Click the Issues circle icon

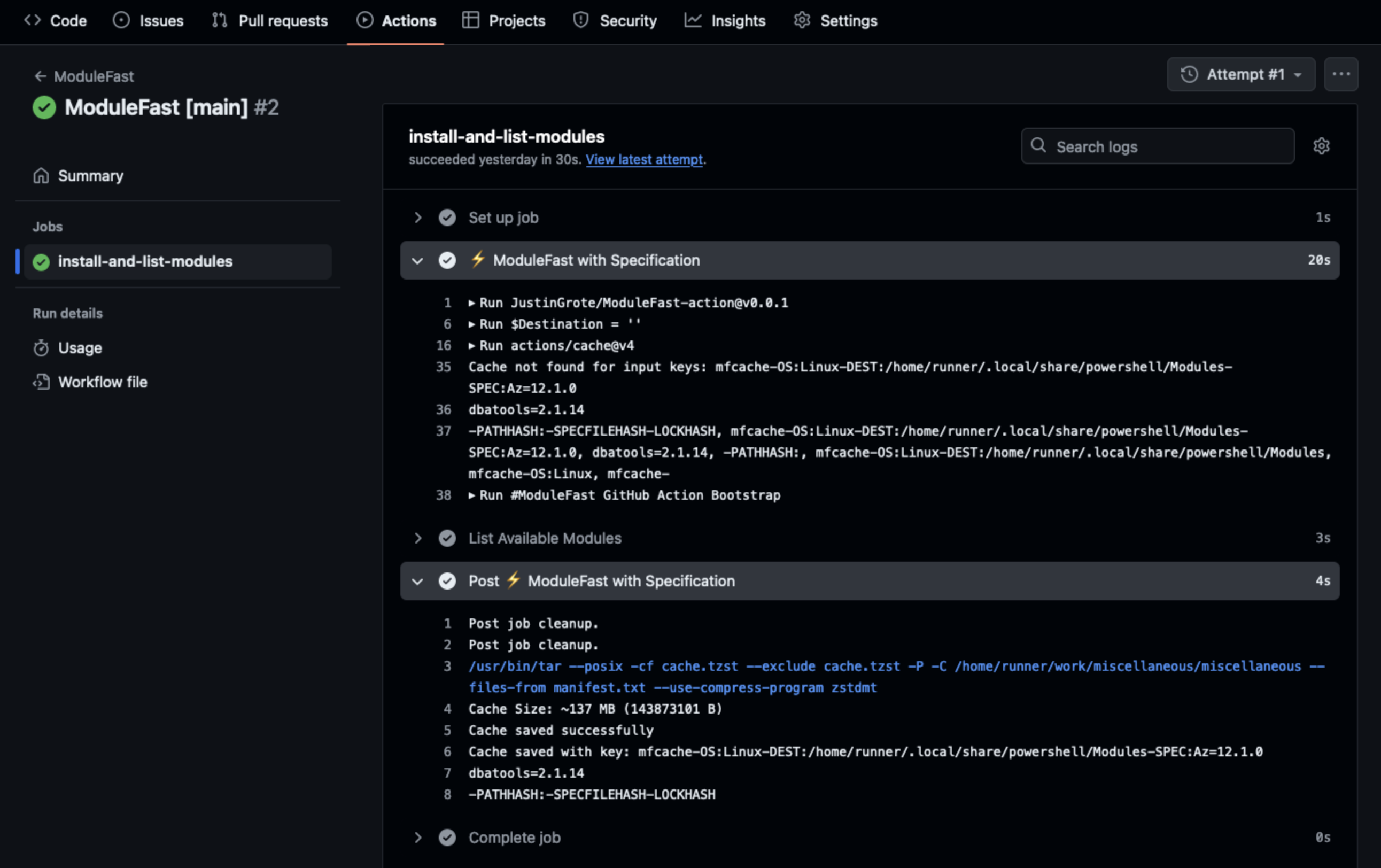[121, 20]
